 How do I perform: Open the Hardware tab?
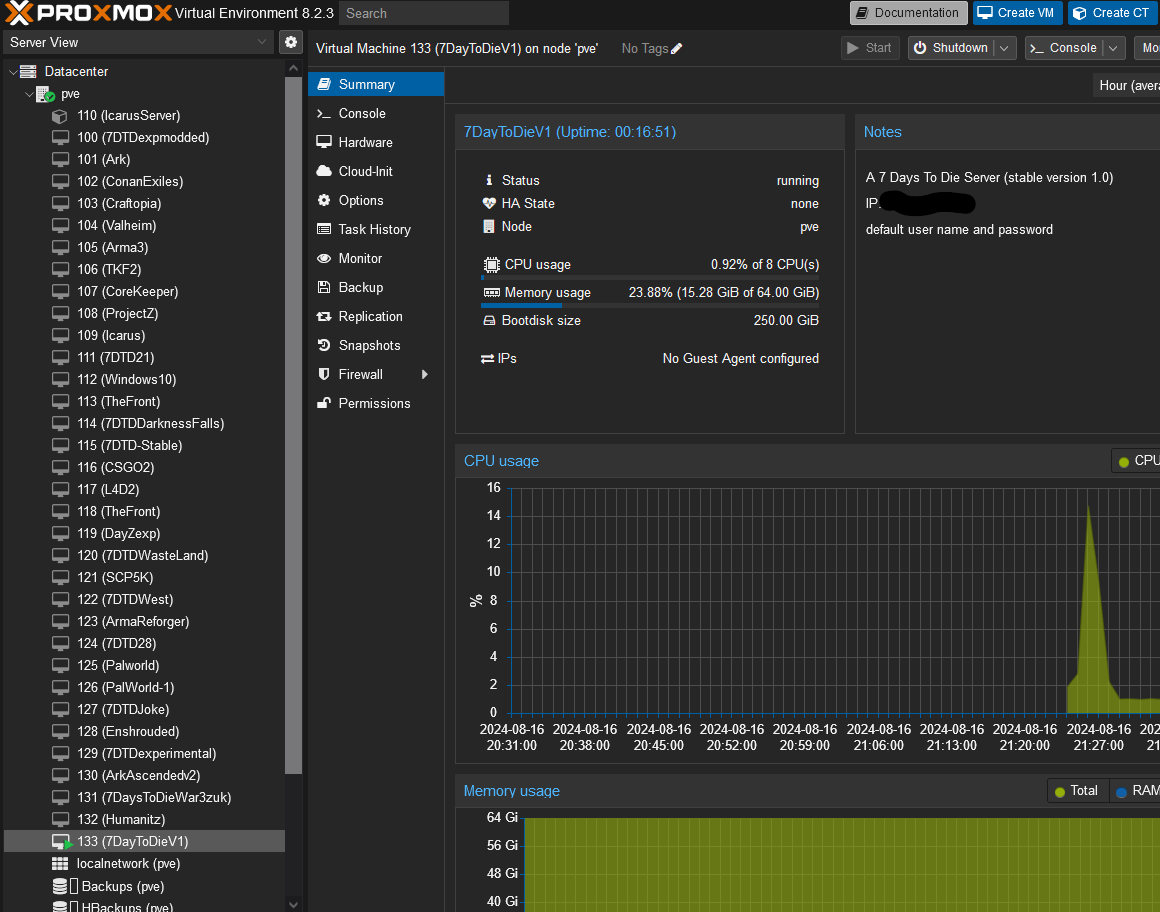376,142
